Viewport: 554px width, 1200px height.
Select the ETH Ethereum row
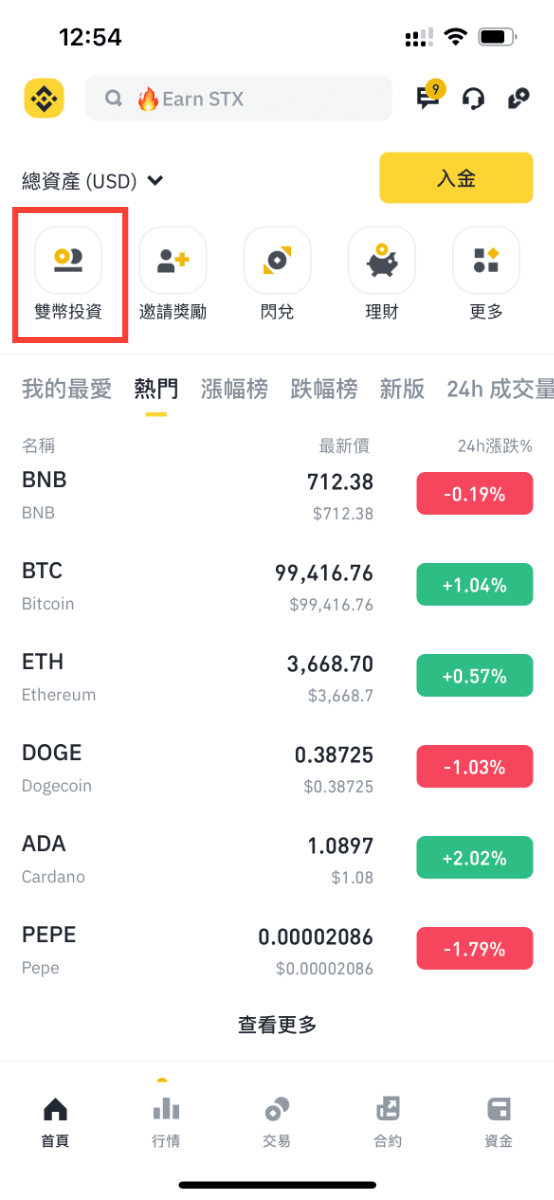pos(277,676)
